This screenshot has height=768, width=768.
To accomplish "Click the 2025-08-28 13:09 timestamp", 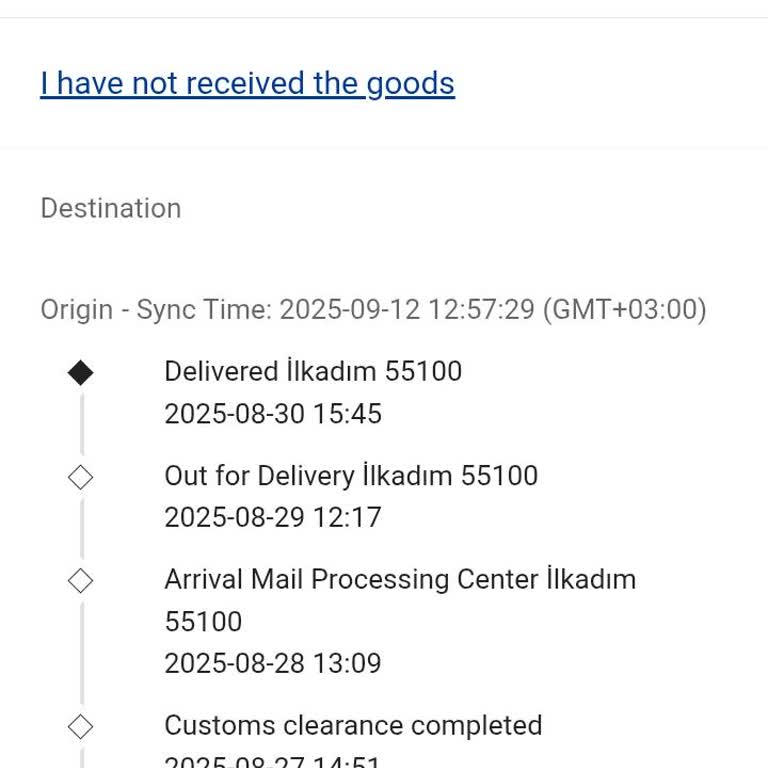I will [273, 664].
